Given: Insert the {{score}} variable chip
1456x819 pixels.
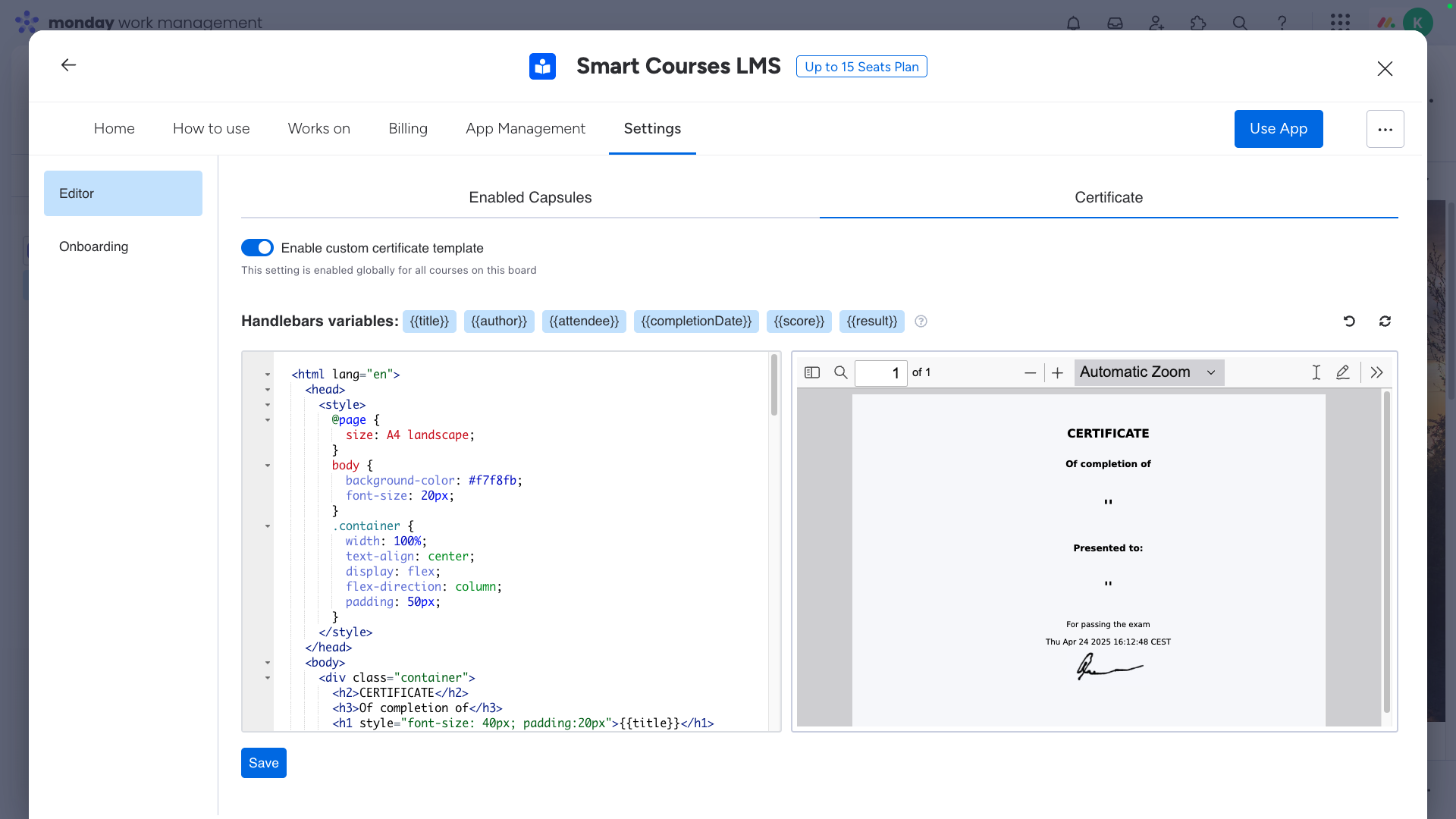Looking at the screenshot, I should click(799, 322).
